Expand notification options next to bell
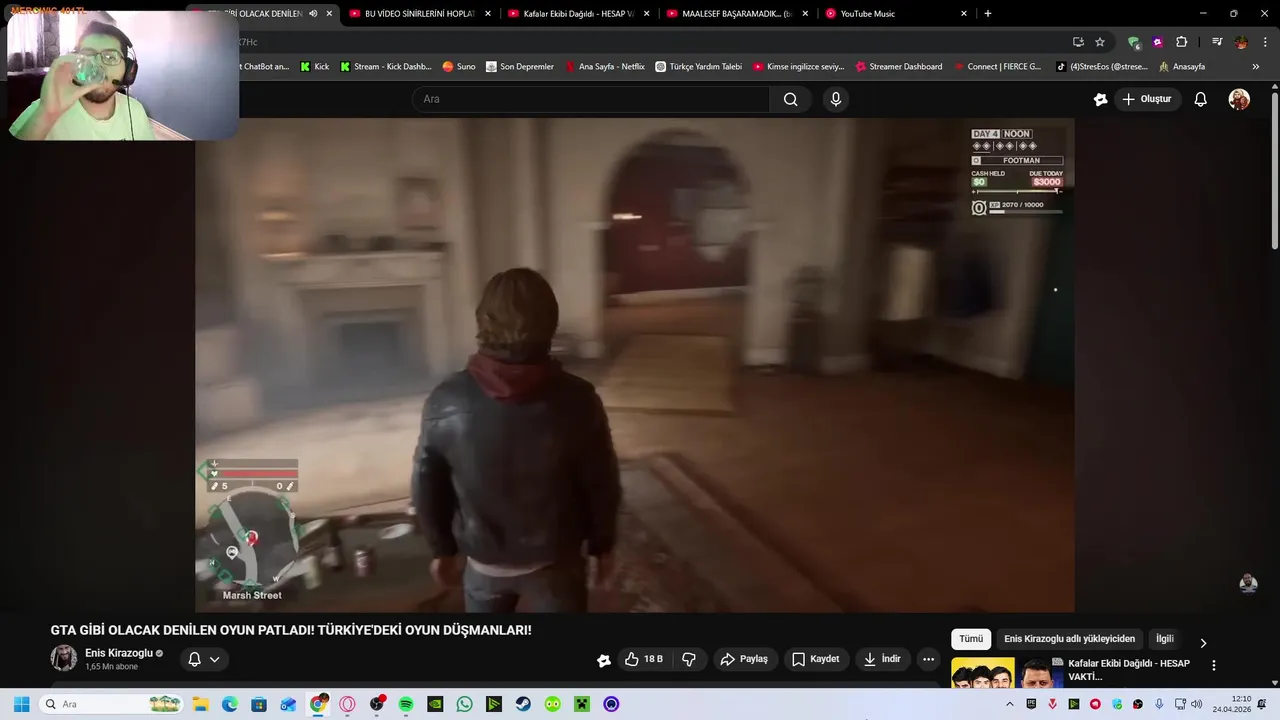The image size is (1280, 720). pyautogui.click(x=214, y=659)
